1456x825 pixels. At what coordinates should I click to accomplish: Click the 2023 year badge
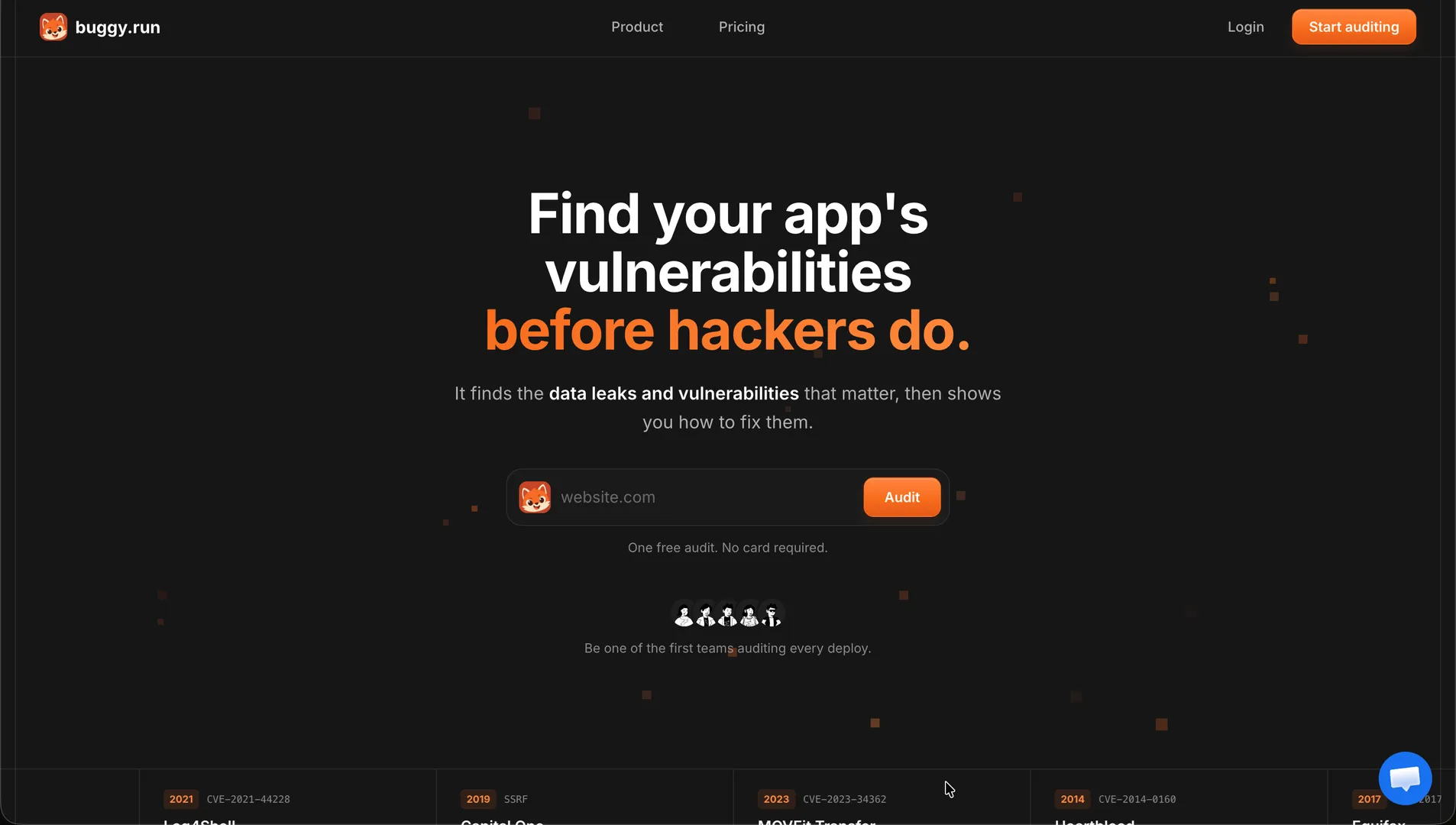pos(776,799)
